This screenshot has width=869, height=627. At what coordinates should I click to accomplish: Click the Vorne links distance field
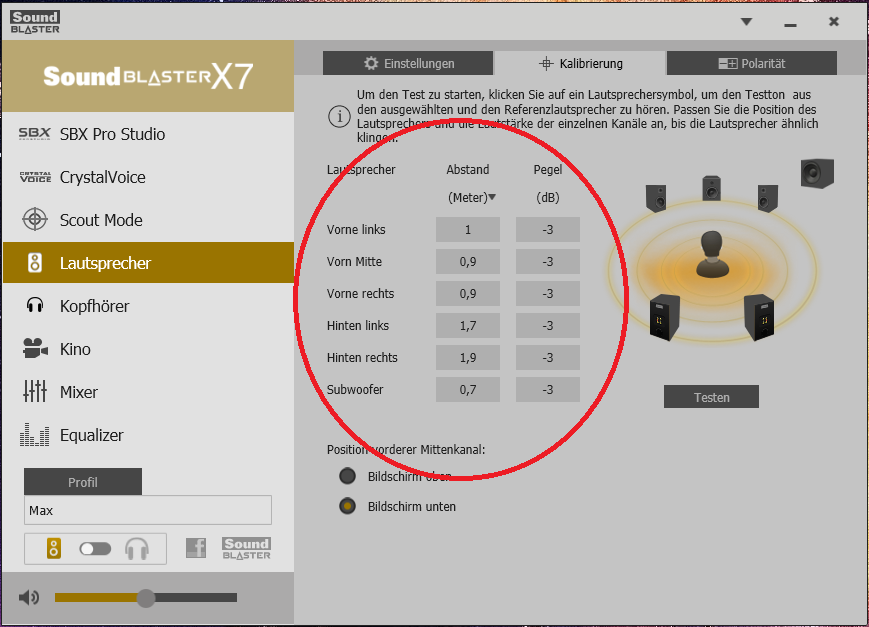click(468, 230)
